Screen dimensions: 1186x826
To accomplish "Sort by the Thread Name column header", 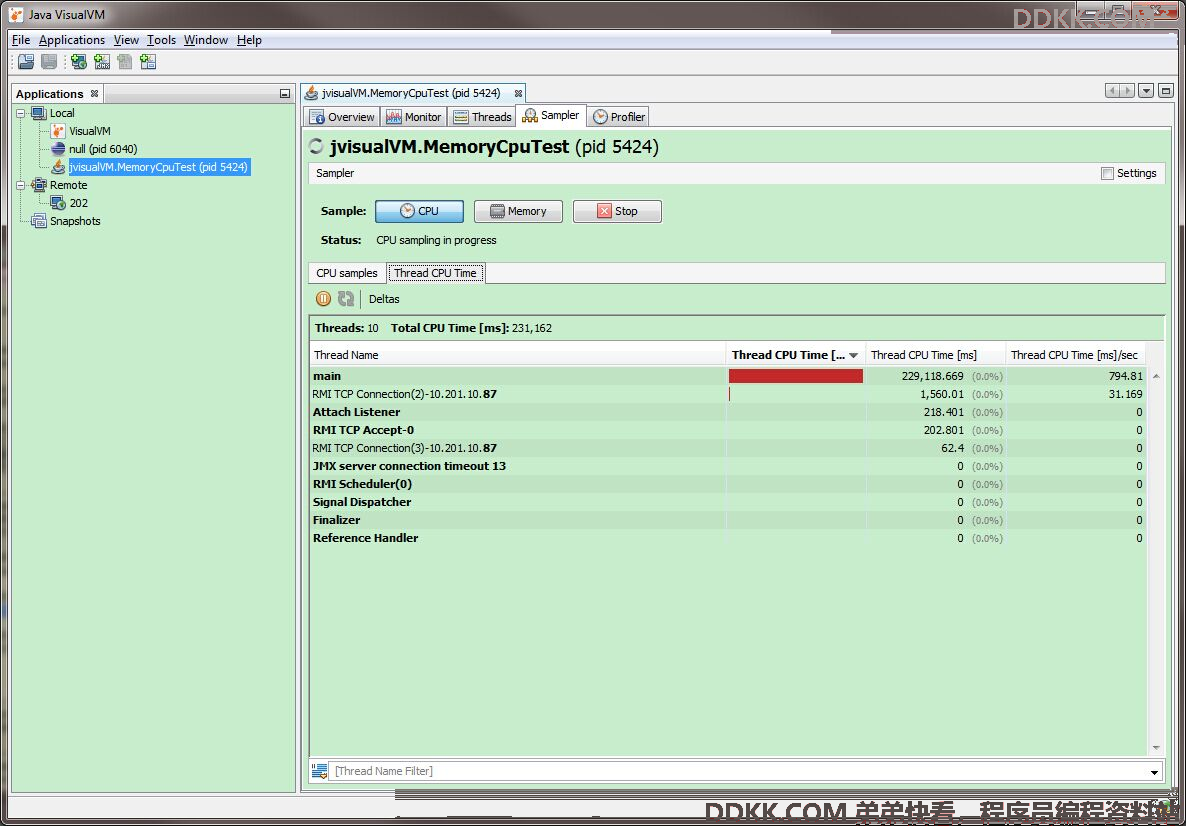I will [x=518, y=355].
